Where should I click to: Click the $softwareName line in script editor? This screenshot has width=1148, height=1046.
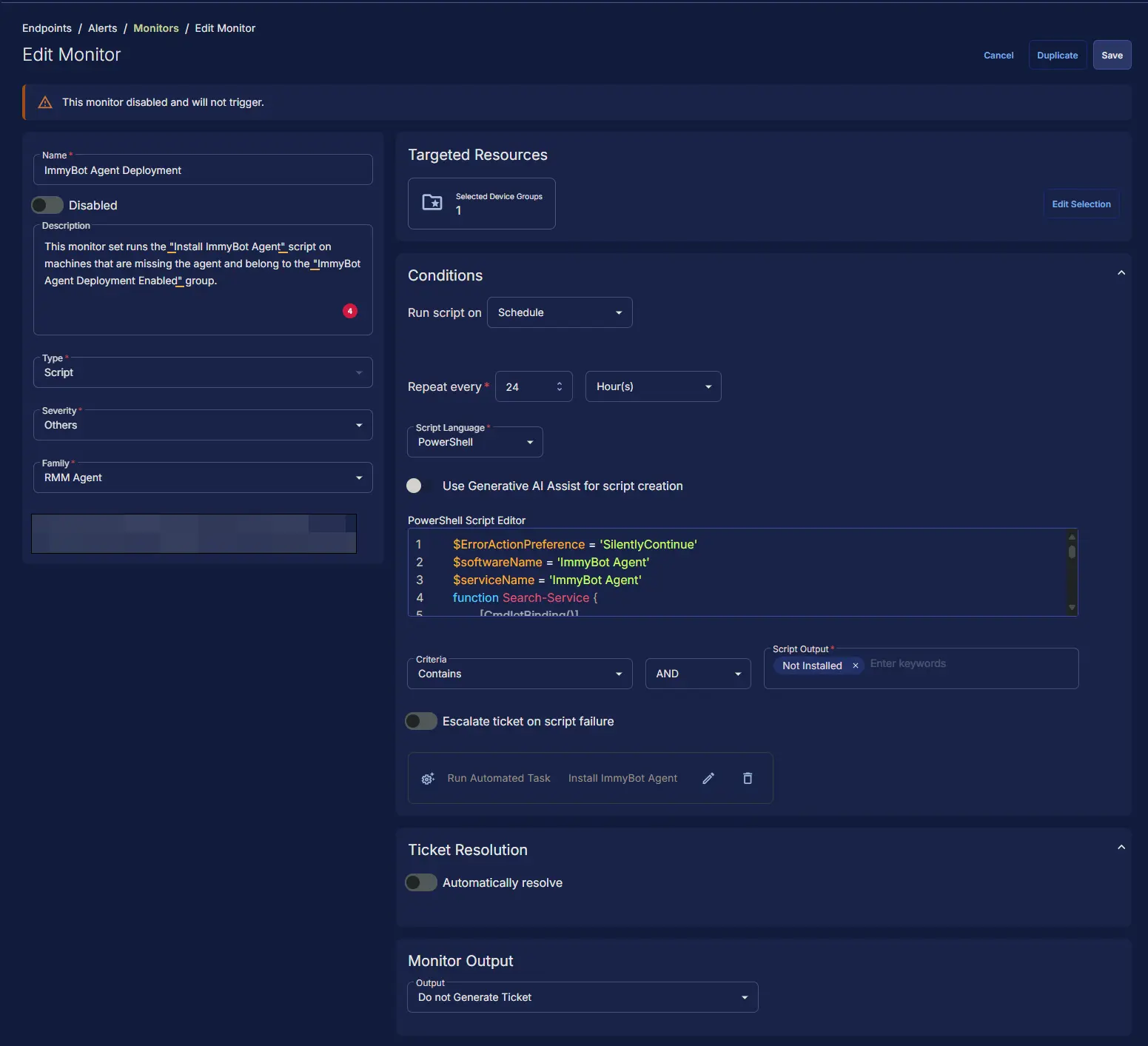click(551, 562)
